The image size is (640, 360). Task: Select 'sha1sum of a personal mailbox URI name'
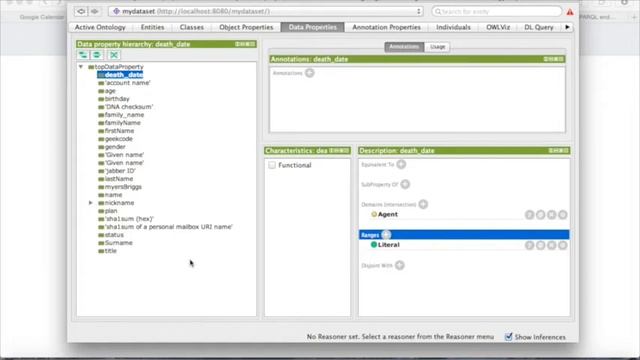pyautogui.click(x=165, y=227)
